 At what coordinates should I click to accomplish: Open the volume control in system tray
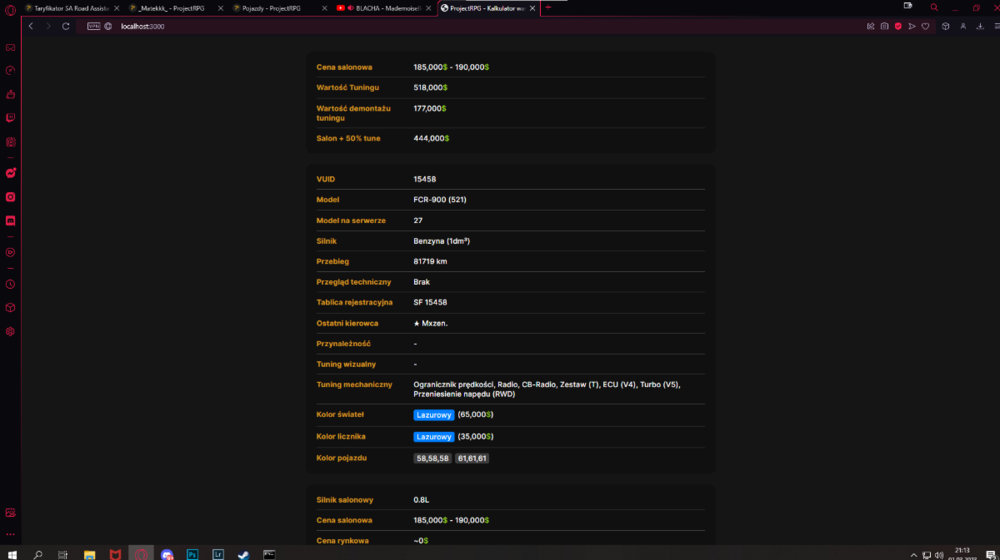939,555
